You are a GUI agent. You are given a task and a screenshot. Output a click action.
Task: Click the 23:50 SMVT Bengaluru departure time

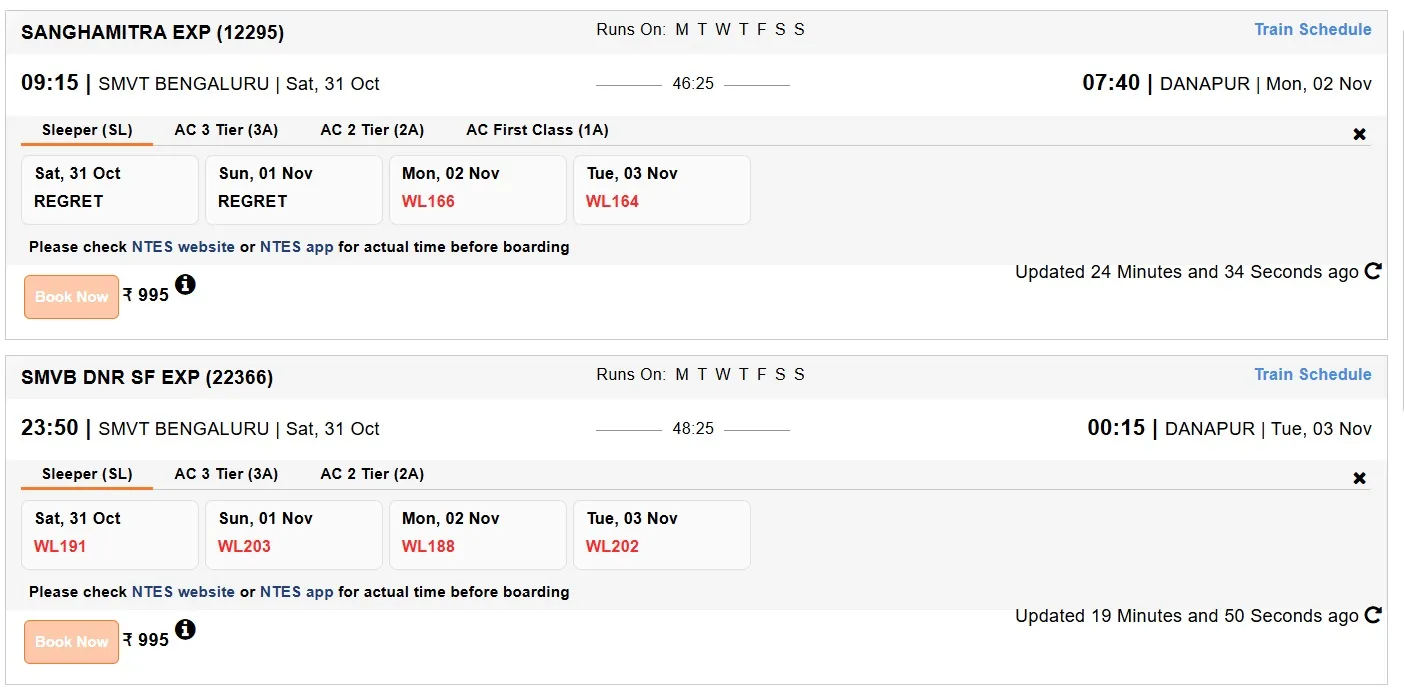click(x=50, y=428)
